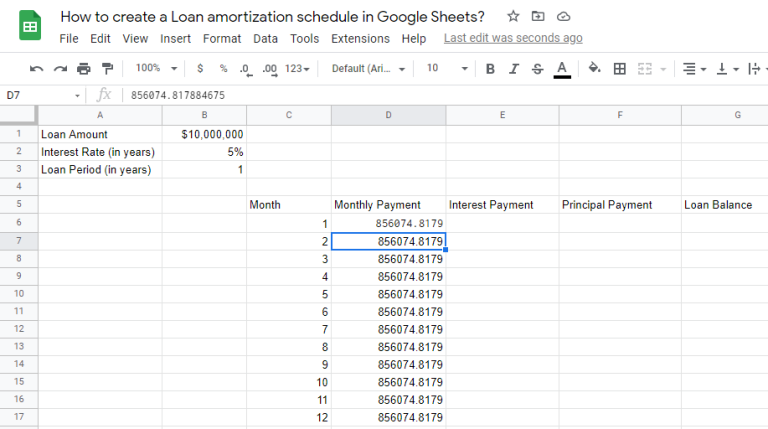Open the borders menu
This screenshot has height=429, width=768.
(x=620, y=69)
